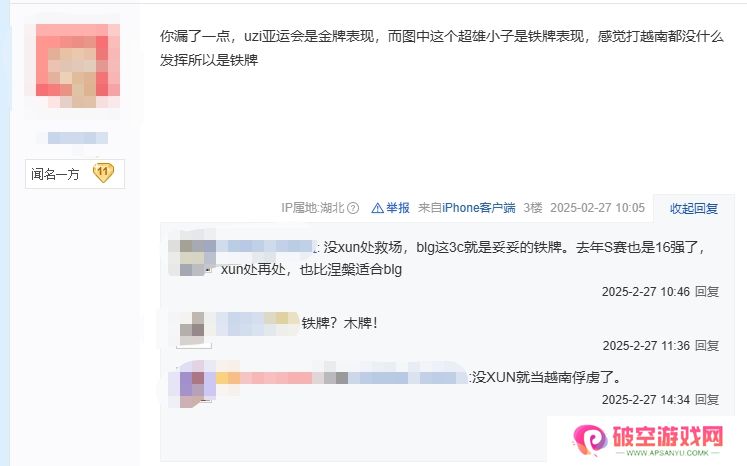Open the iPhone客户端 link
The height and width of the screenshot is (466, 747).
click(x=479, y=208)
